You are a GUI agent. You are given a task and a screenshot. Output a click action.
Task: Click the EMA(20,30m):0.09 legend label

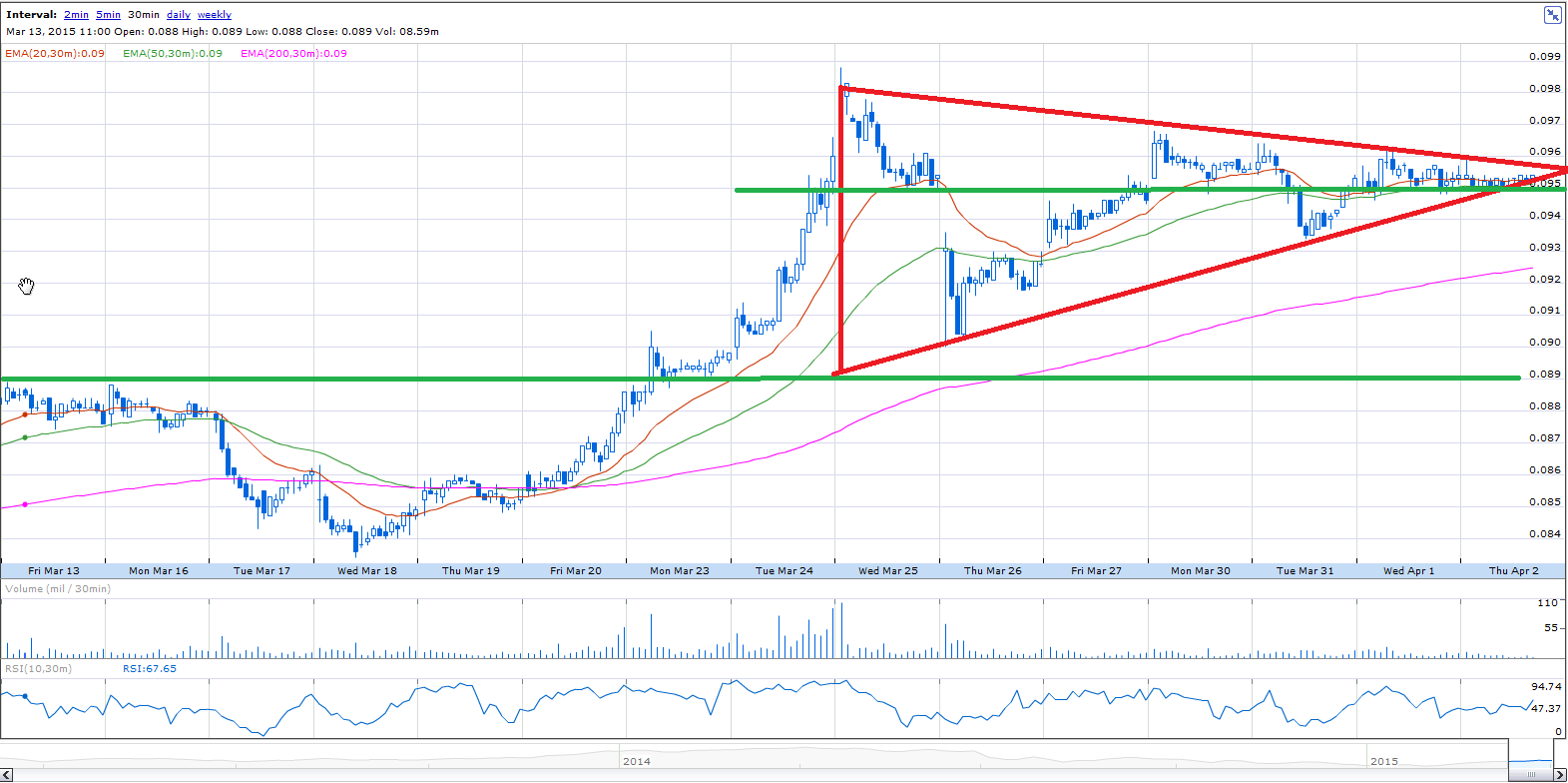click(55, 54)
